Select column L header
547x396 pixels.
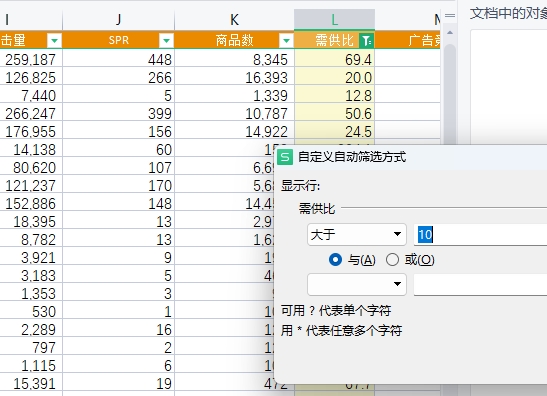pyautogui.click(x=335, y=20)
